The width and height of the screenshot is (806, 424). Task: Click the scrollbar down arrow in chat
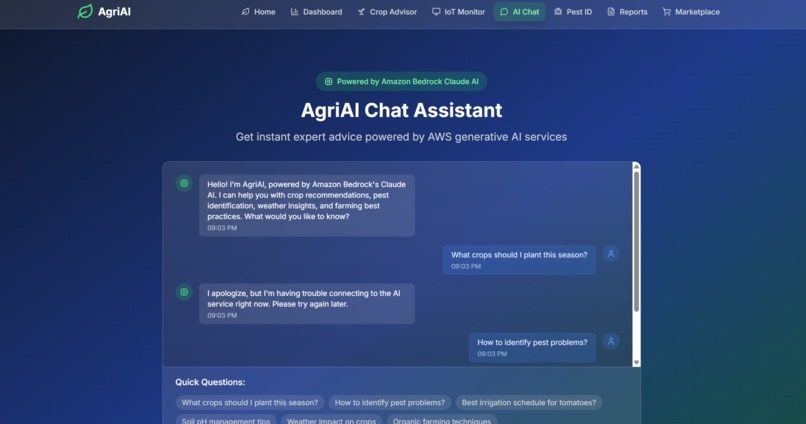pyautogui.click(x=636, y=362)
